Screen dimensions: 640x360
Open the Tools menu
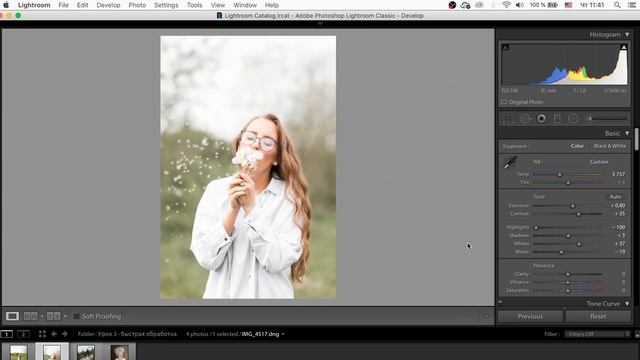[194, 5]
